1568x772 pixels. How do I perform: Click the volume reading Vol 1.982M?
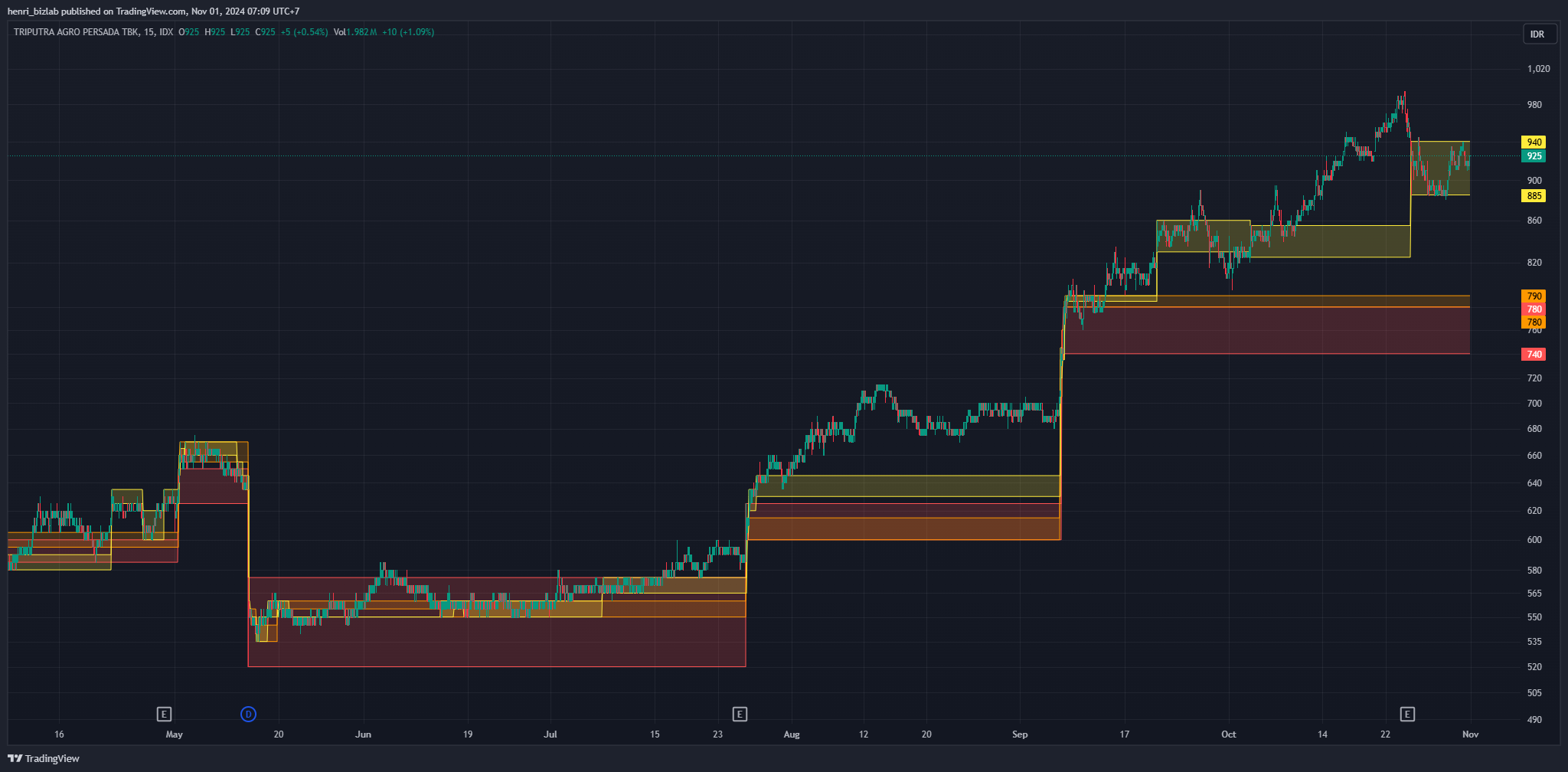pyautogui.click(x=356, y=32)
